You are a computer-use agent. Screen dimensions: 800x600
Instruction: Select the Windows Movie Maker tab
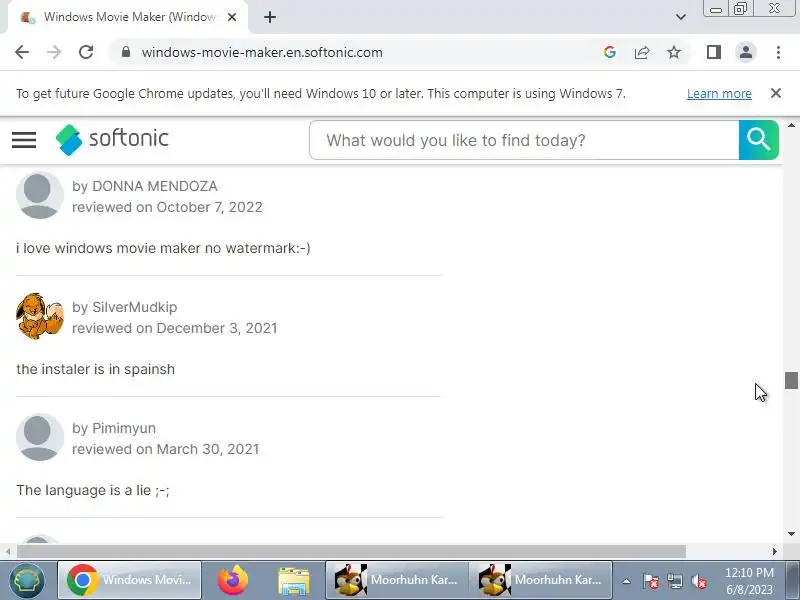128,17
